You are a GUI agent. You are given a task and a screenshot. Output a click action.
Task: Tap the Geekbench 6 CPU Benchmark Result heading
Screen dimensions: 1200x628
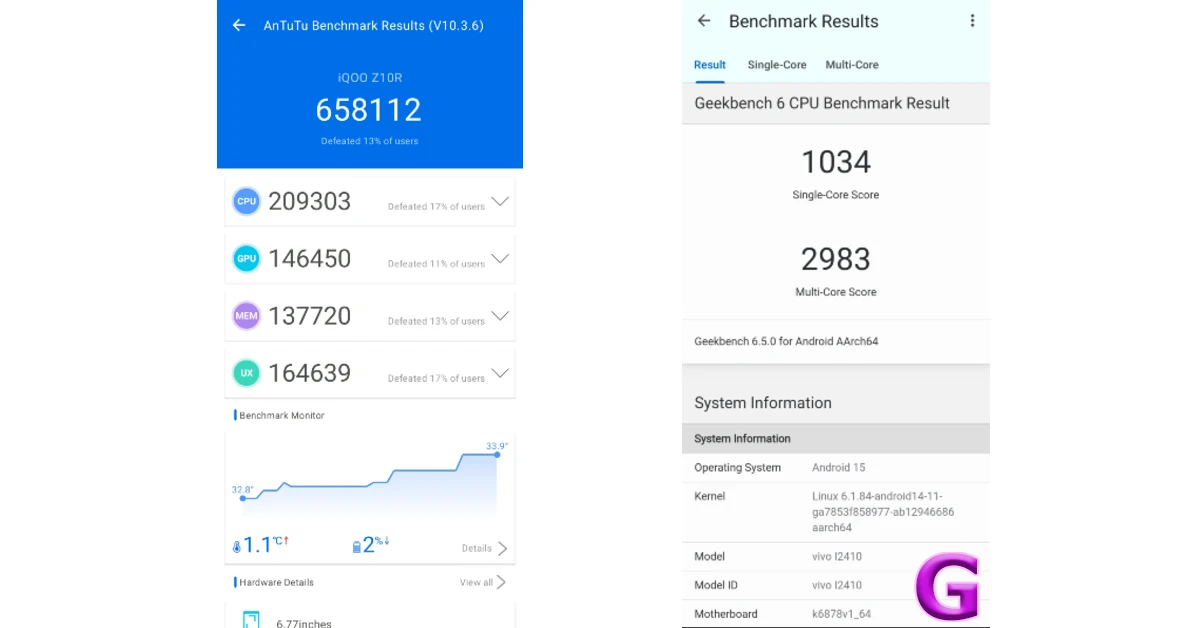tap(822, 103)
